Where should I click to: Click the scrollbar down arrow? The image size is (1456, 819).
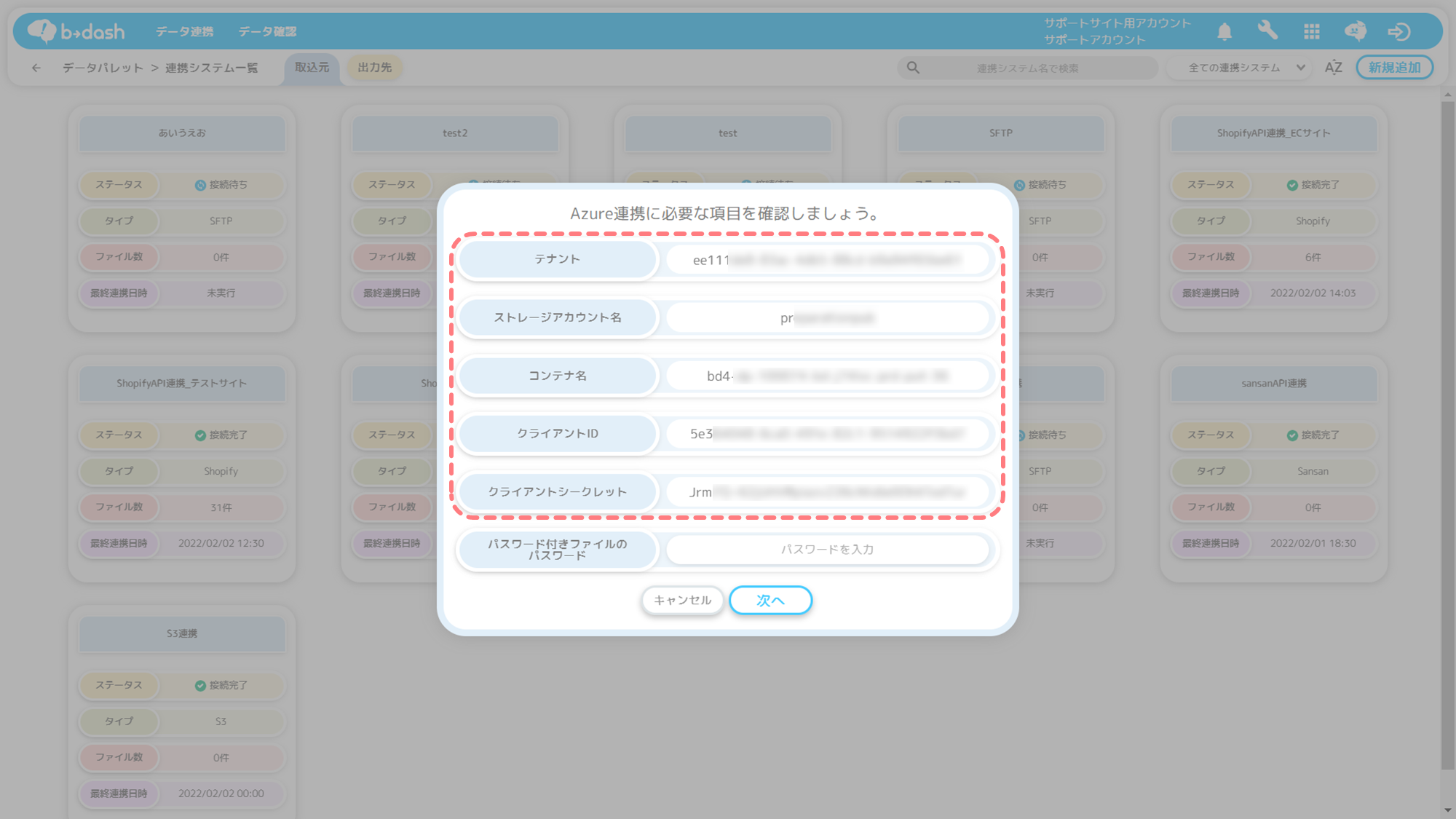click(x=1447, y=810)
